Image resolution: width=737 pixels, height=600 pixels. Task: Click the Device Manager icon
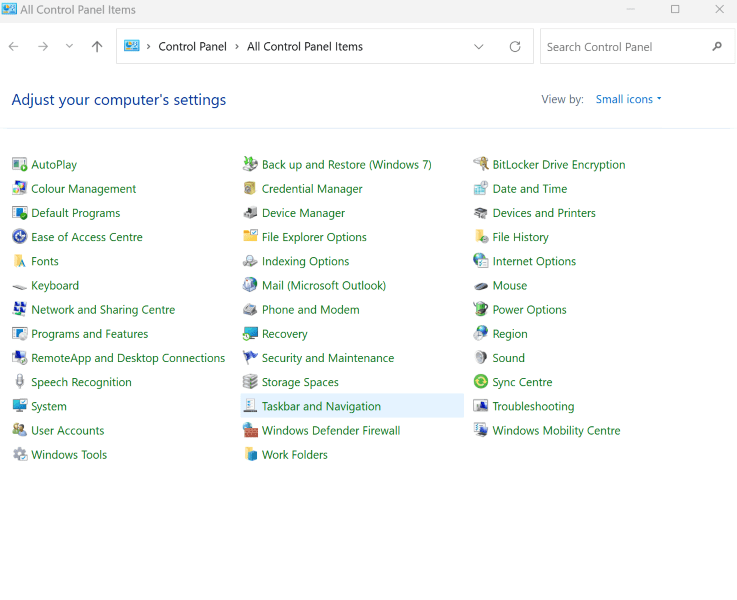tap(250, 213)
